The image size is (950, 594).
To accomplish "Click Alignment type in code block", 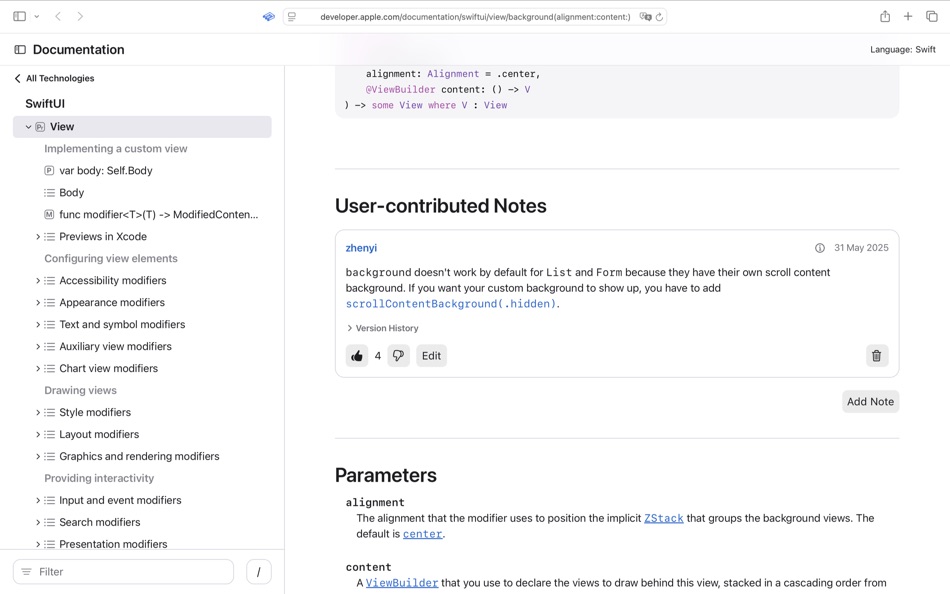I will pos(453,74).
